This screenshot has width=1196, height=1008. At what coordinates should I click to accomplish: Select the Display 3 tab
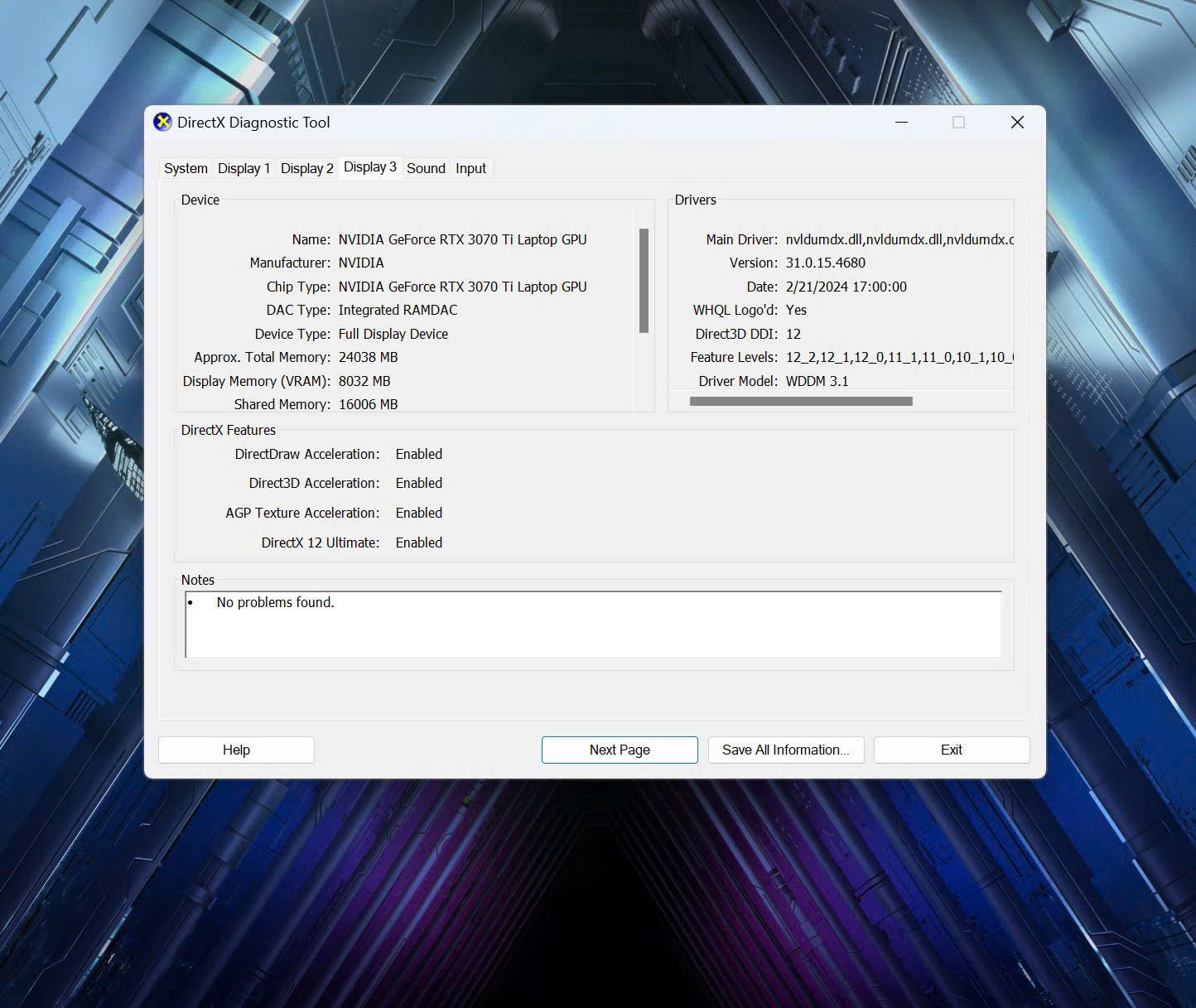[369, 166]
